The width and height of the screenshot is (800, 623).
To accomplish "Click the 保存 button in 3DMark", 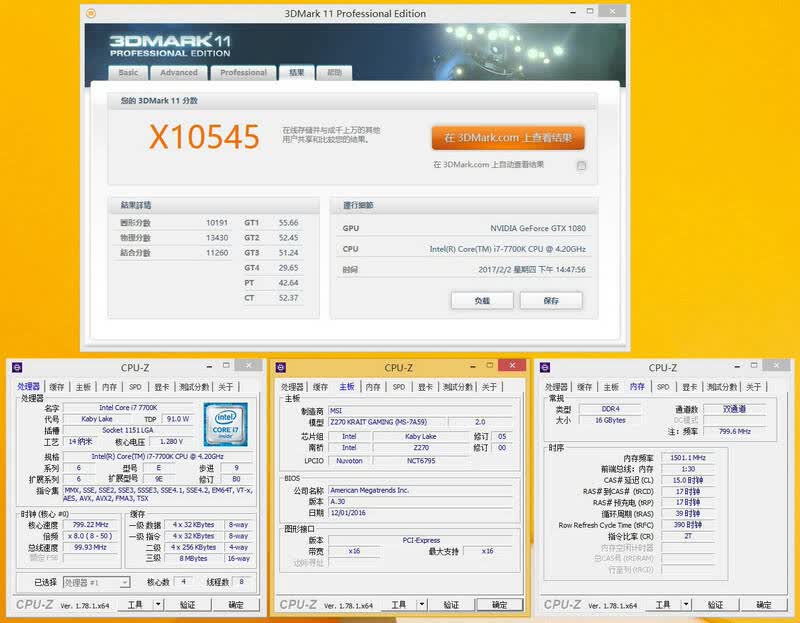I will coord(551,301).
